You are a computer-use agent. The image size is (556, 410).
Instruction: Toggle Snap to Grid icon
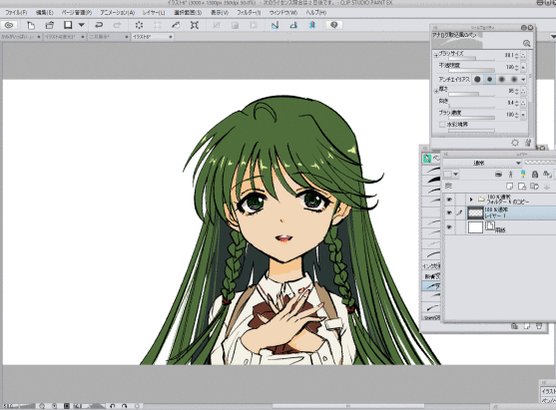(312, 25)
